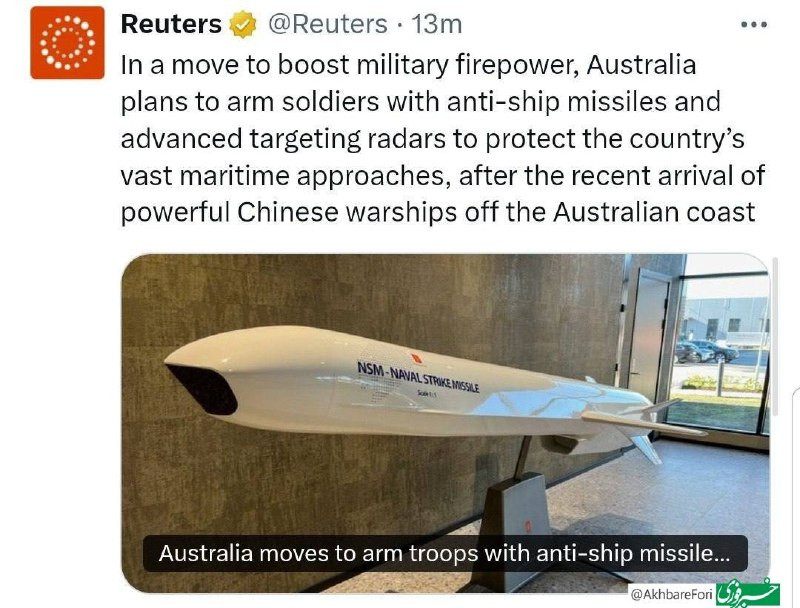The width and height of the screenshot is (800, 608).
Task: Select the @AkhbareFori watermark label
Action: pyautogui.click(x=671, y=594)
